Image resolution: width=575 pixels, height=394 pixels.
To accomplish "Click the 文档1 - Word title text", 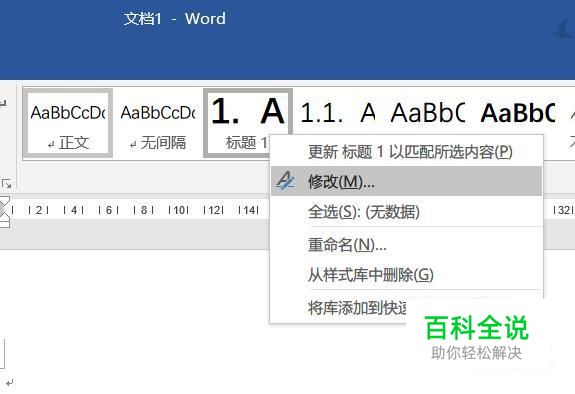I will 175,19.
